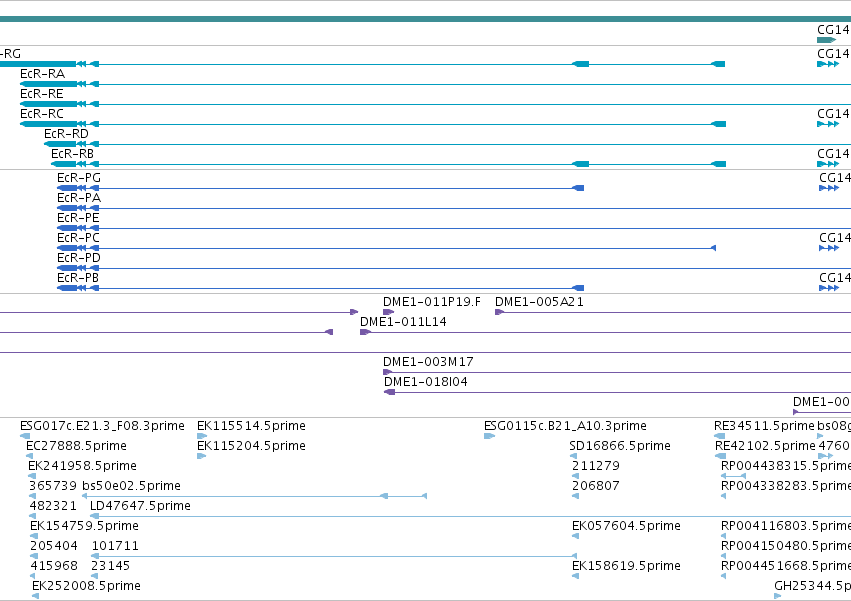851x601 pixels.
Task: Select the 23145 feature label
Action: coord(111,566)
